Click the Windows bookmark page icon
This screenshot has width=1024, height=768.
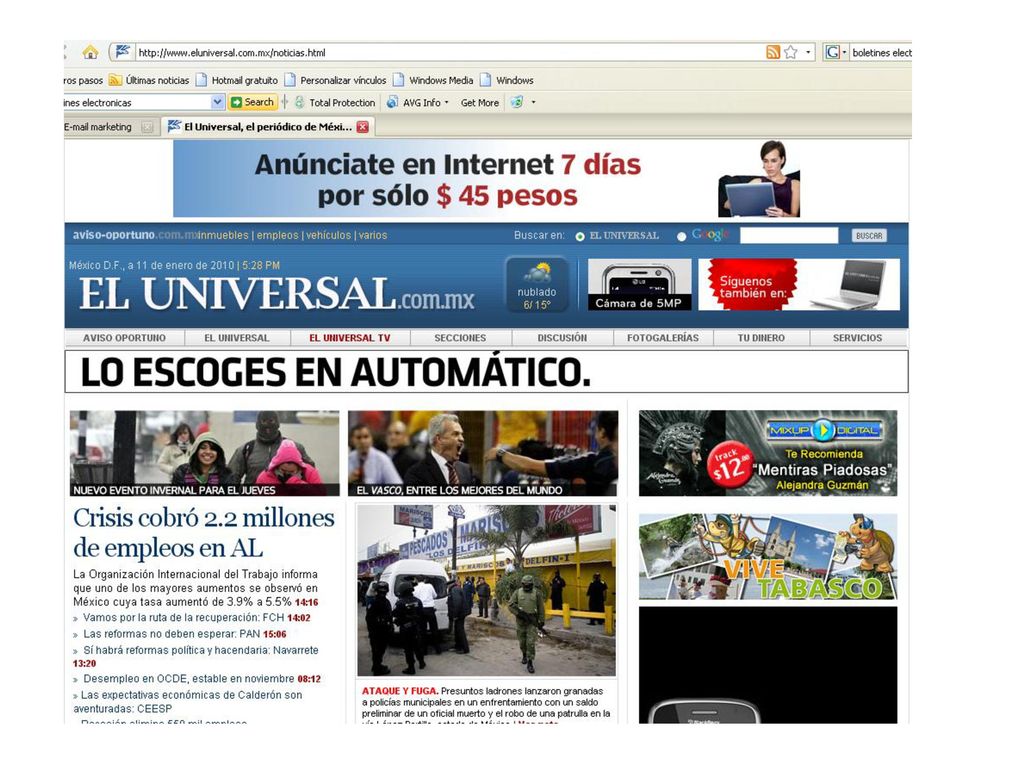click(485, 80)
